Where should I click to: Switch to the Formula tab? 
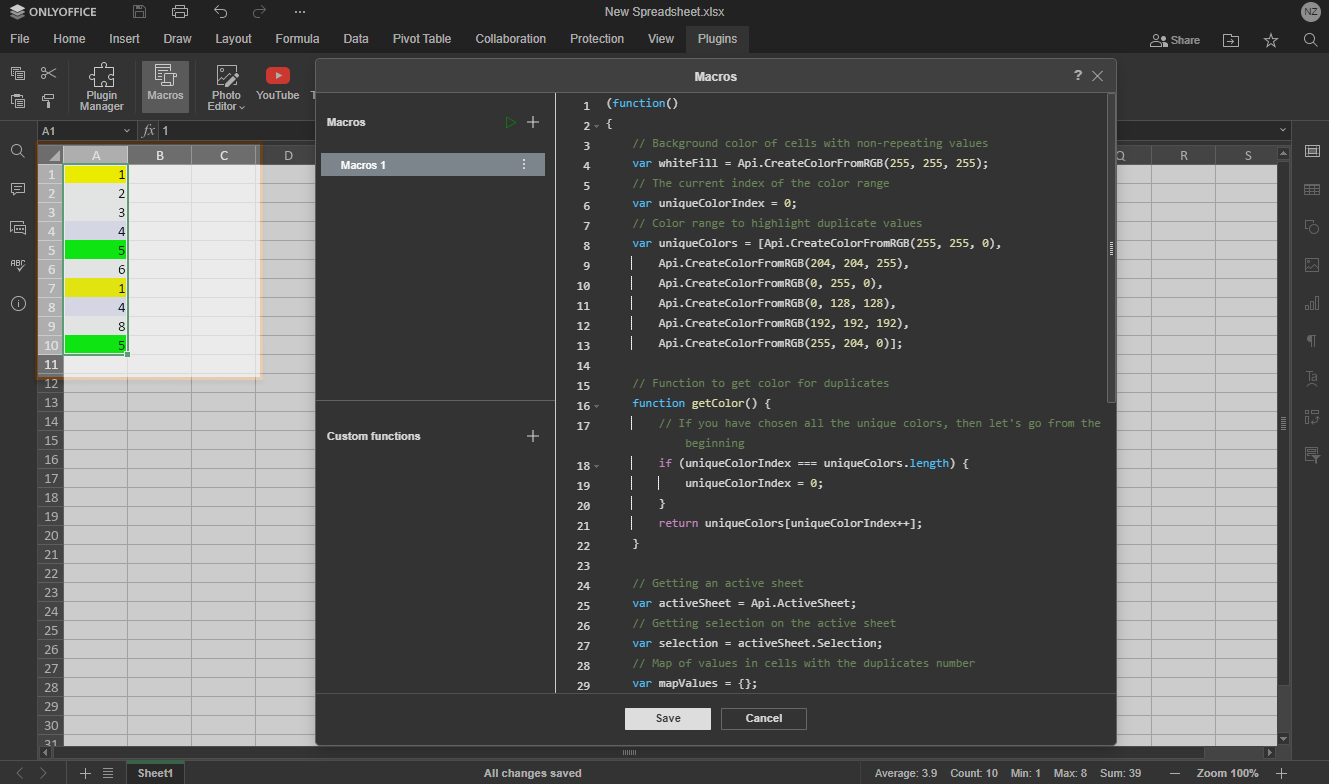(x=297, y=39)
